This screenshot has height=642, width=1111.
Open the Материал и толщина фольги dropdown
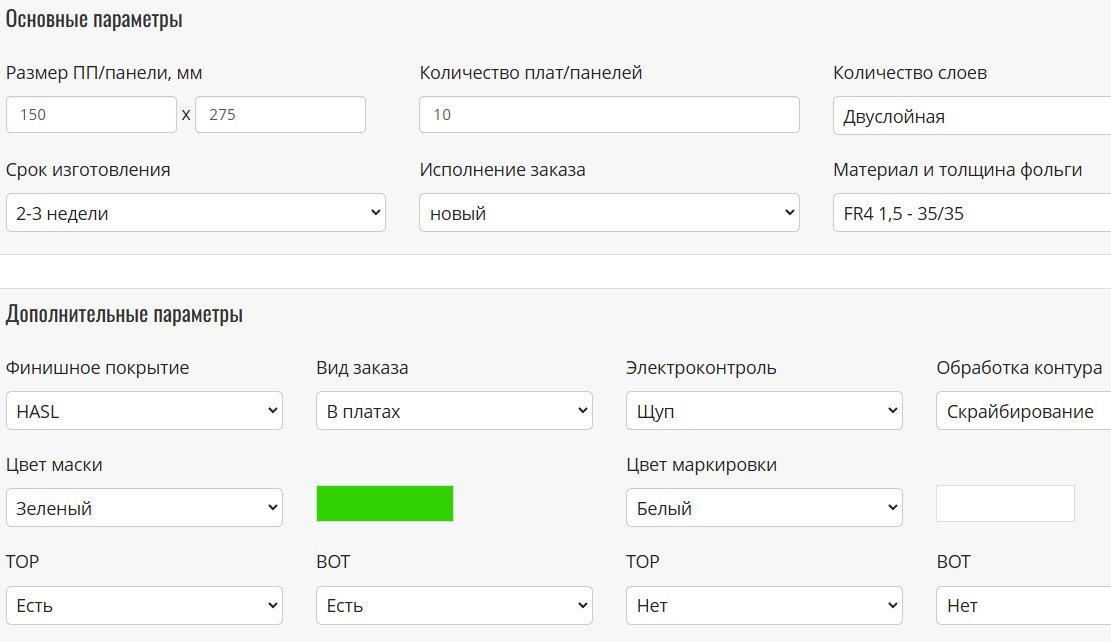[x=972, y=213]
